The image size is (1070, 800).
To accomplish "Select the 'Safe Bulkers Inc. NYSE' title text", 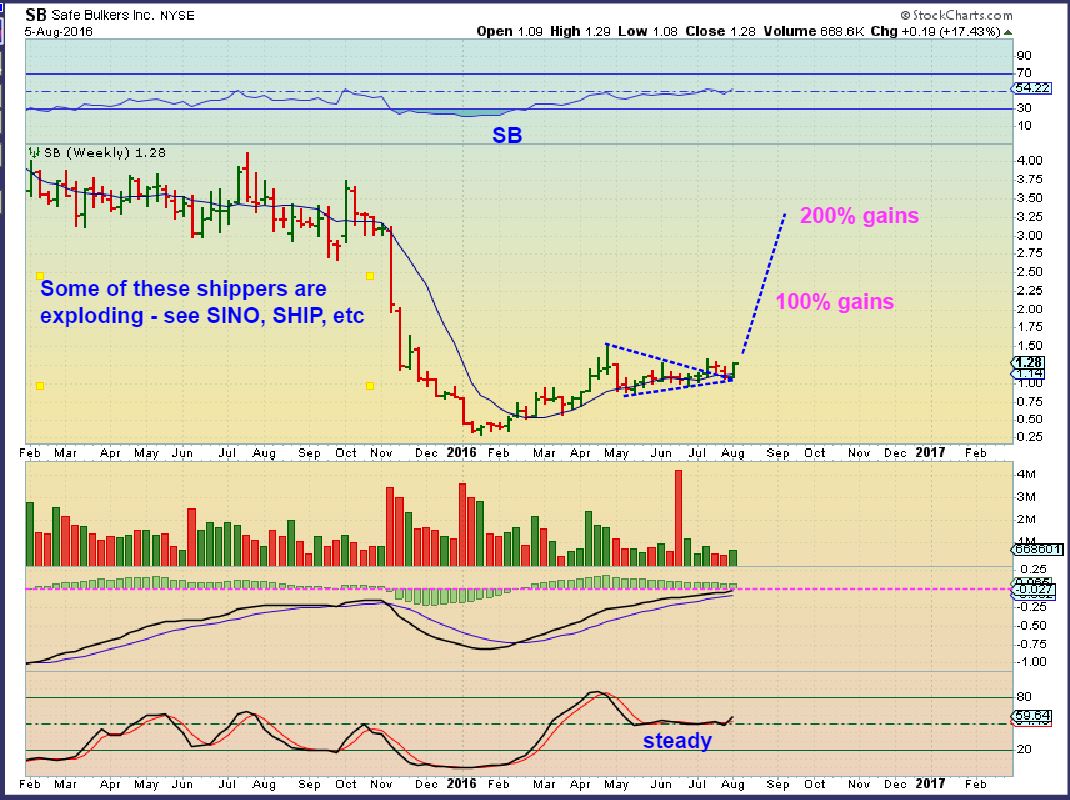I will [x=124, y=16].
